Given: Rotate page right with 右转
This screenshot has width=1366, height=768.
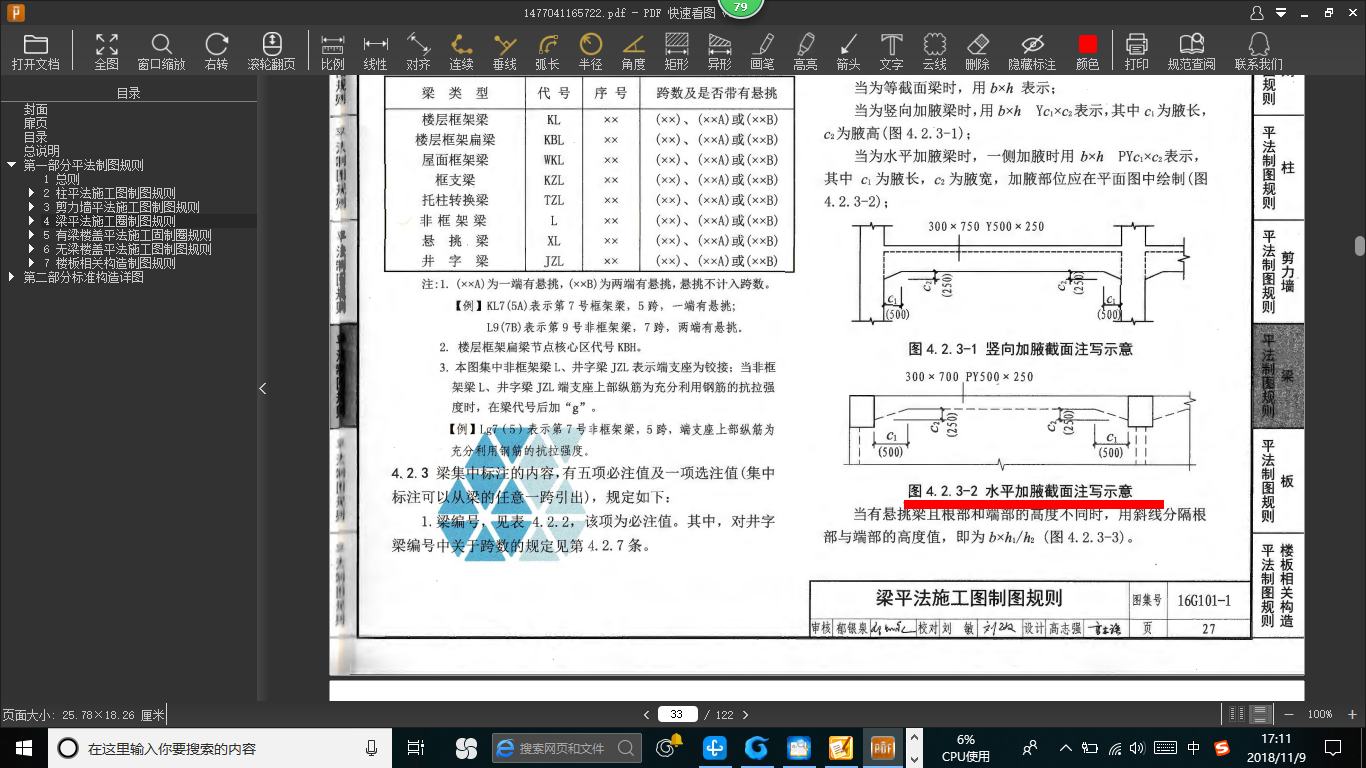Looking at the screenshot, I should (216, 51).
